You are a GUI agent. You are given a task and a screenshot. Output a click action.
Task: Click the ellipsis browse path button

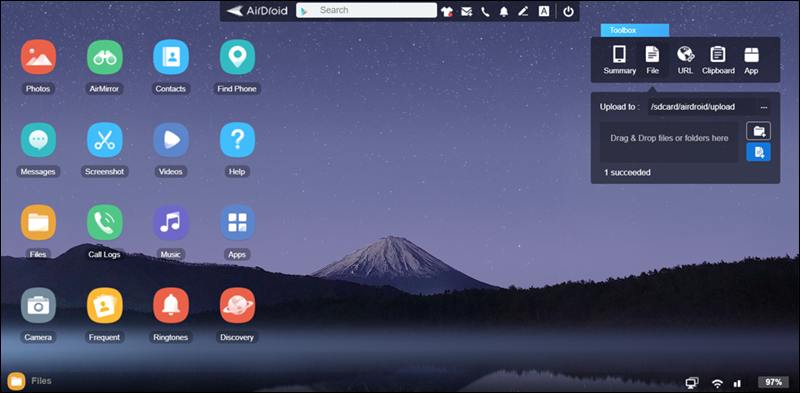764,107
